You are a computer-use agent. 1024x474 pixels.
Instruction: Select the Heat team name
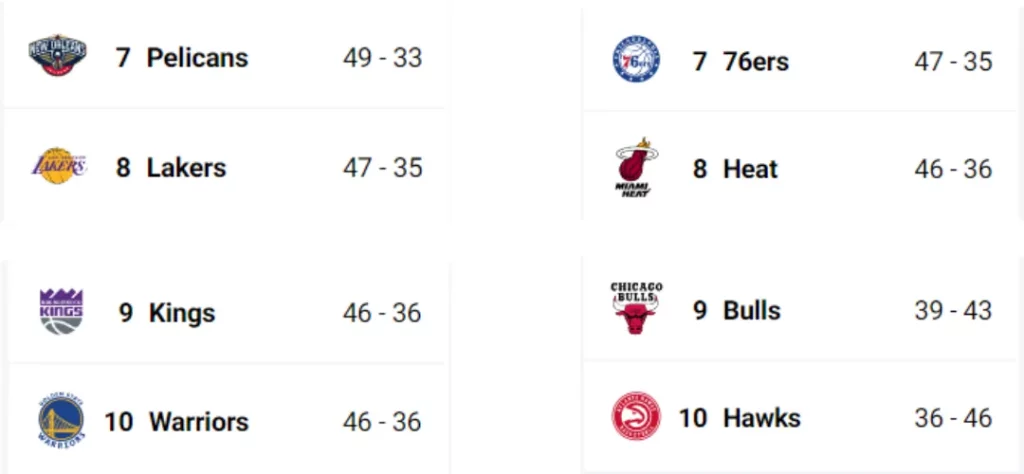coord(750,169)
